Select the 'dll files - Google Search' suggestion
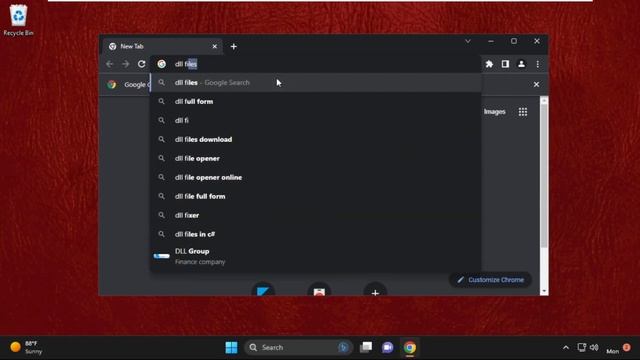 316,82
